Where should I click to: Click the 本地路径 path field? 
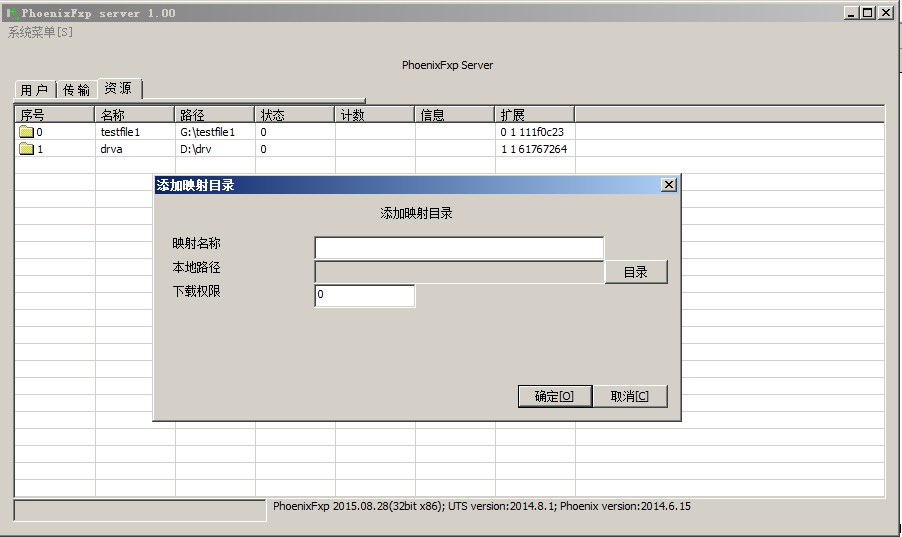[459, 272]
